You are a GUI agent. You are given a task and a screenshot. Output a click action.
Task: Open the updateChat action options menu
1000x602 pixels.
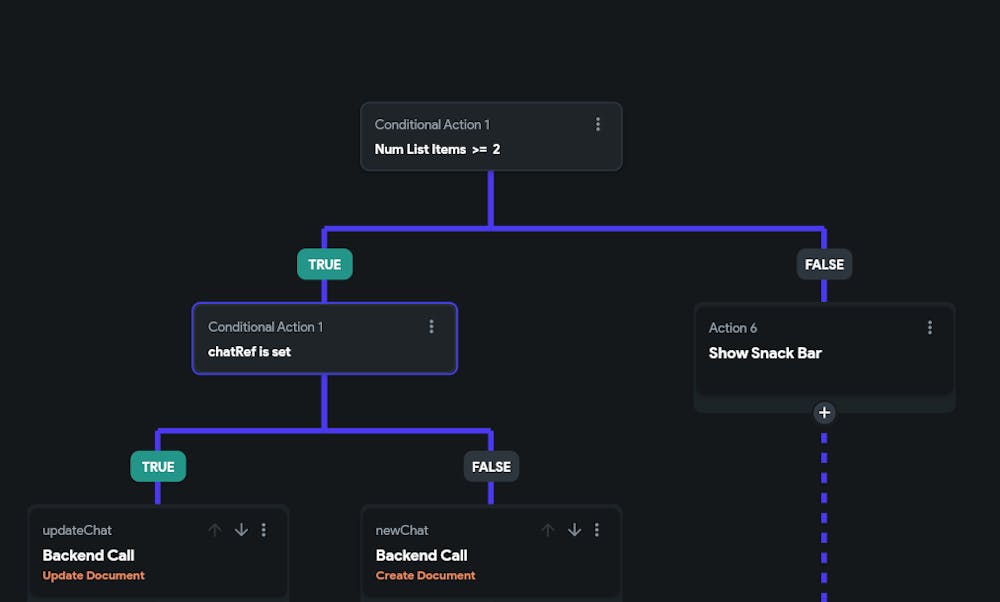pos(264,530)
